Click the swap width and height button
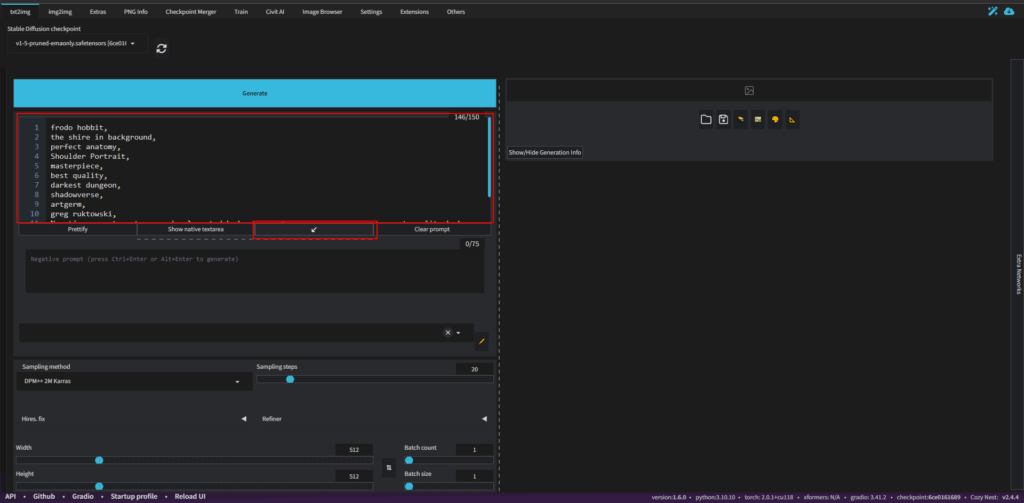Image resolution: width=1024 pixels, height=503 pixels. [389, 467]
